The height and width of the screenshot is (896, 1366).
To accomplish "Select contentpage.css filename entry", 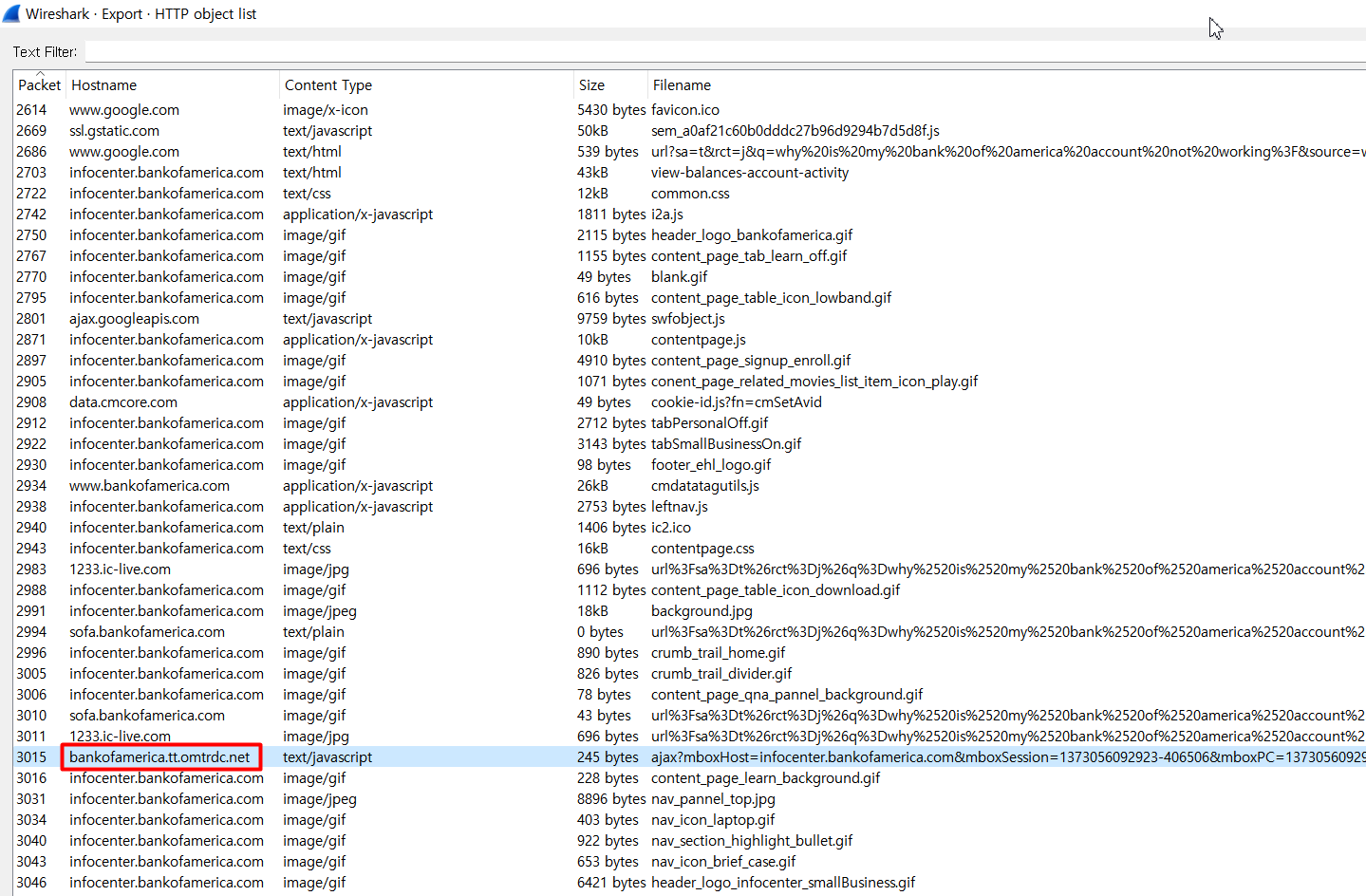I will pyautogui.click(x=702, y=549).
